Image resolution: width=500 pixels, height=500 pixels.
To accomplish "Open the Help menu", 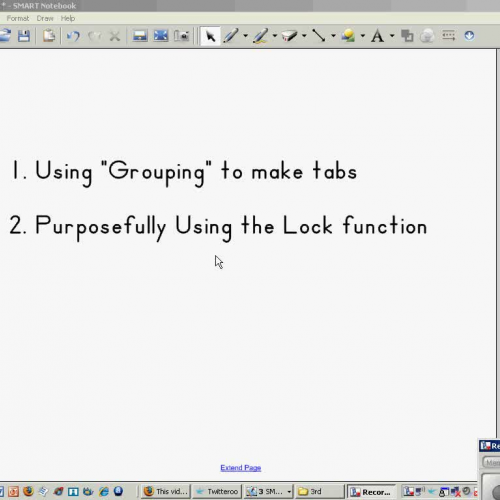I will coord(68,18).
